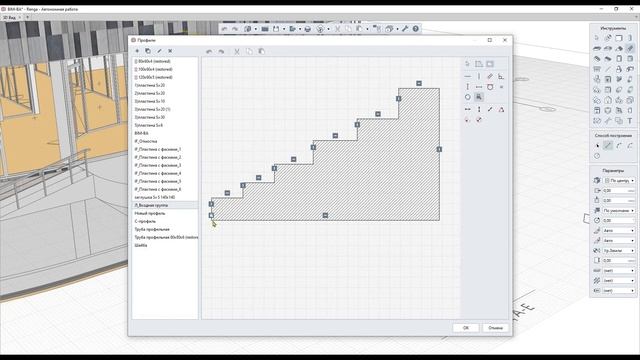The height and width of the screenshot is (360, 640).
Task: Click horizontal constraint marker on top edge
Action: click(419, 83)
